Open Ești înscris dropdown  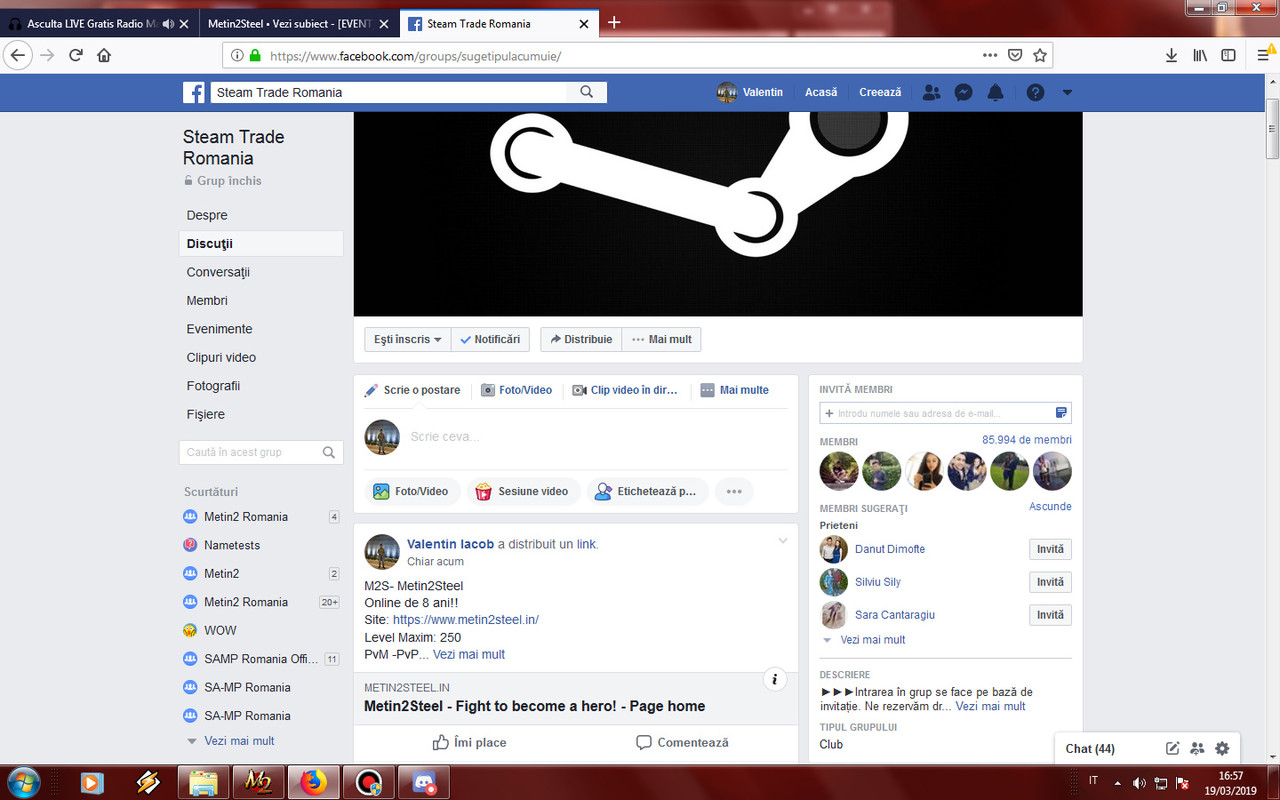[x=408, y=339]
